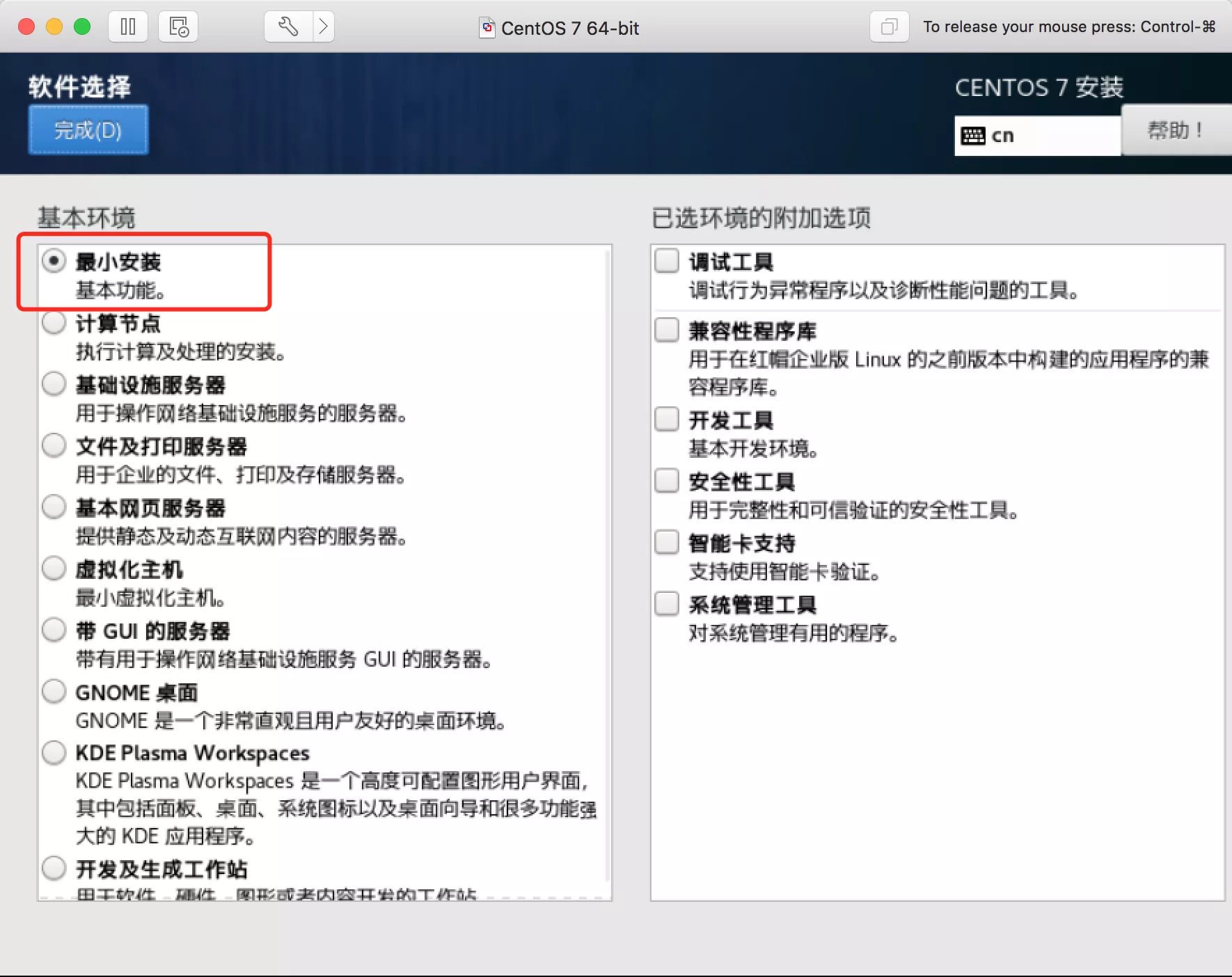Select the 计算节点 radio button
Image resolution: width=1232 pixels, height=977 pixels.
coord(54,322)
